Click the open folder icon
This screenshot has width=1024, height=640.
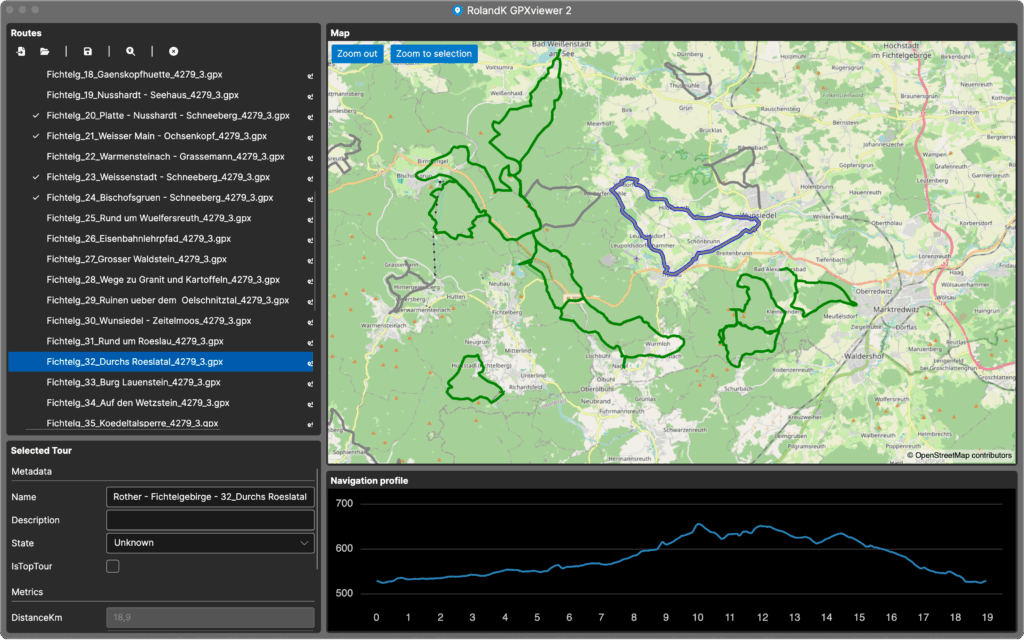click(45, 51)
